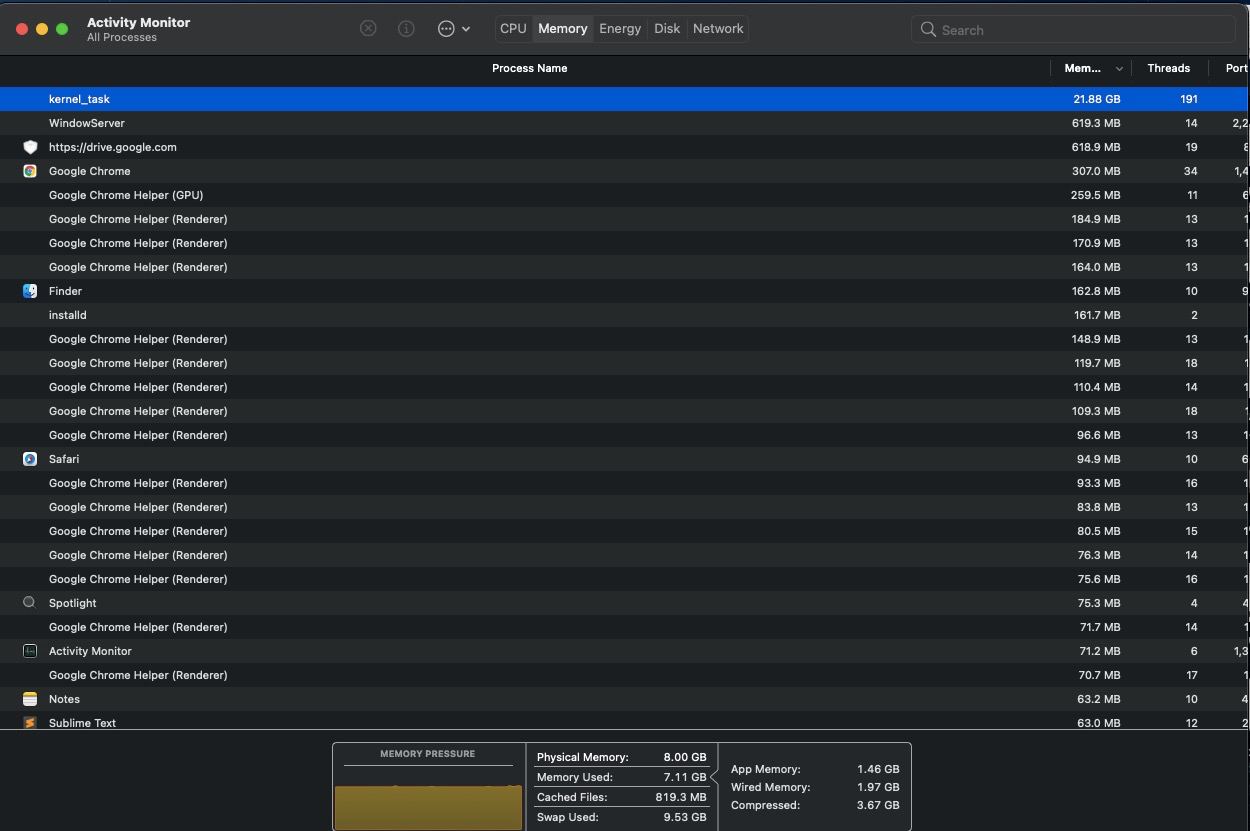Sort by the Memory column header
The image size is (1250, 831).
(1082, 68)
